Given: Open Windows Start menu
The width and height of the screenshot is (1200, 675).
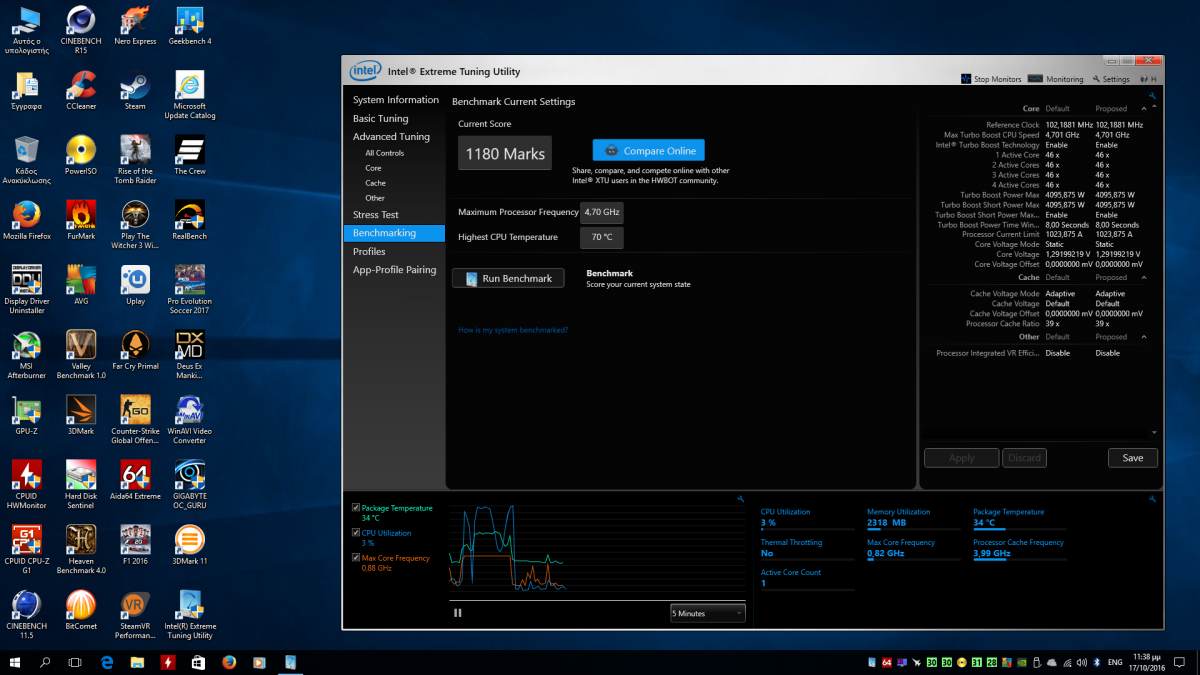Looking at the screenshot, I should (x=16, y=662).
